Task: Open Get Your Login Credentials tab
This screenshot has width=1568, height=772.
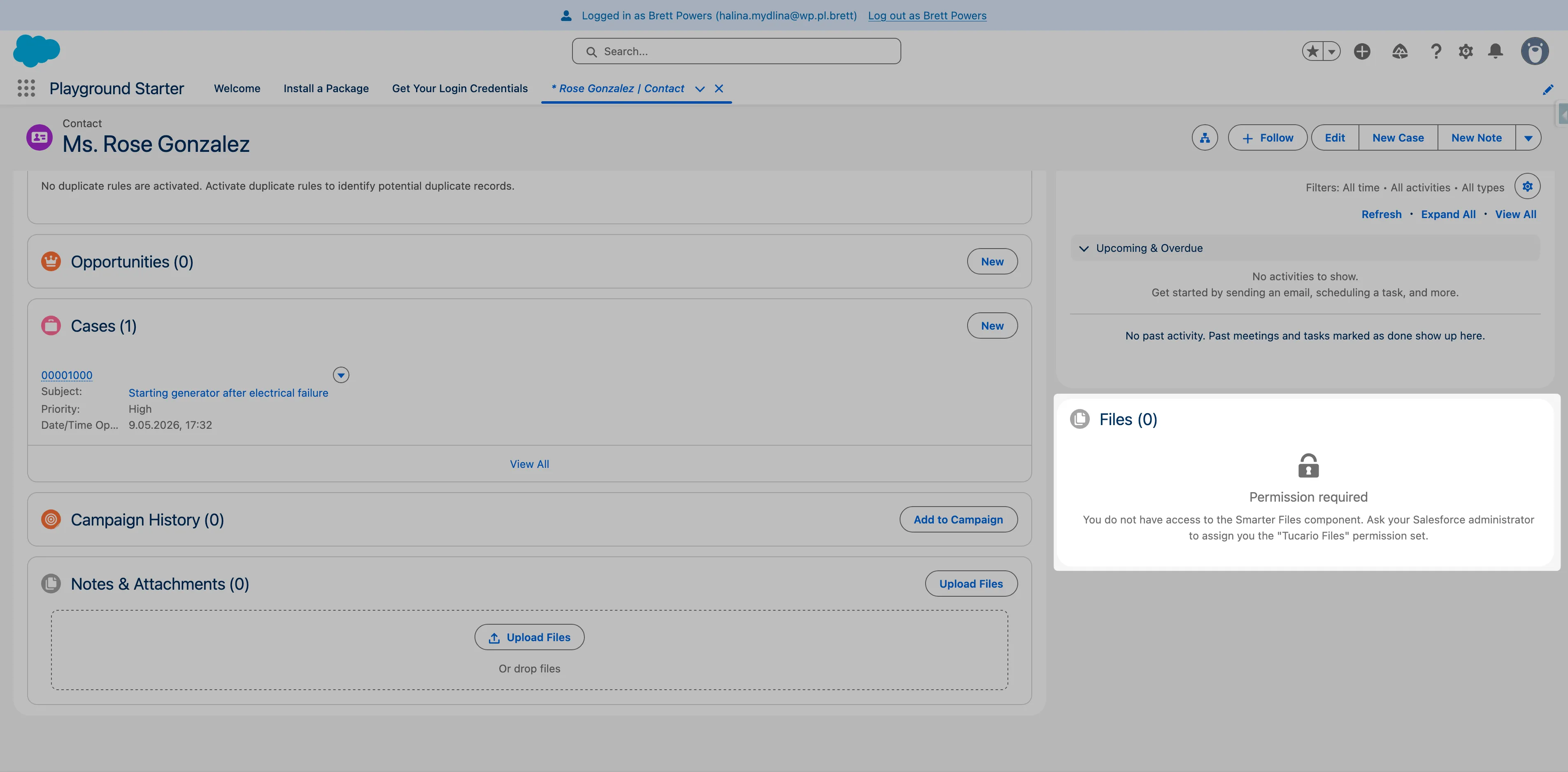Action: 460,88
